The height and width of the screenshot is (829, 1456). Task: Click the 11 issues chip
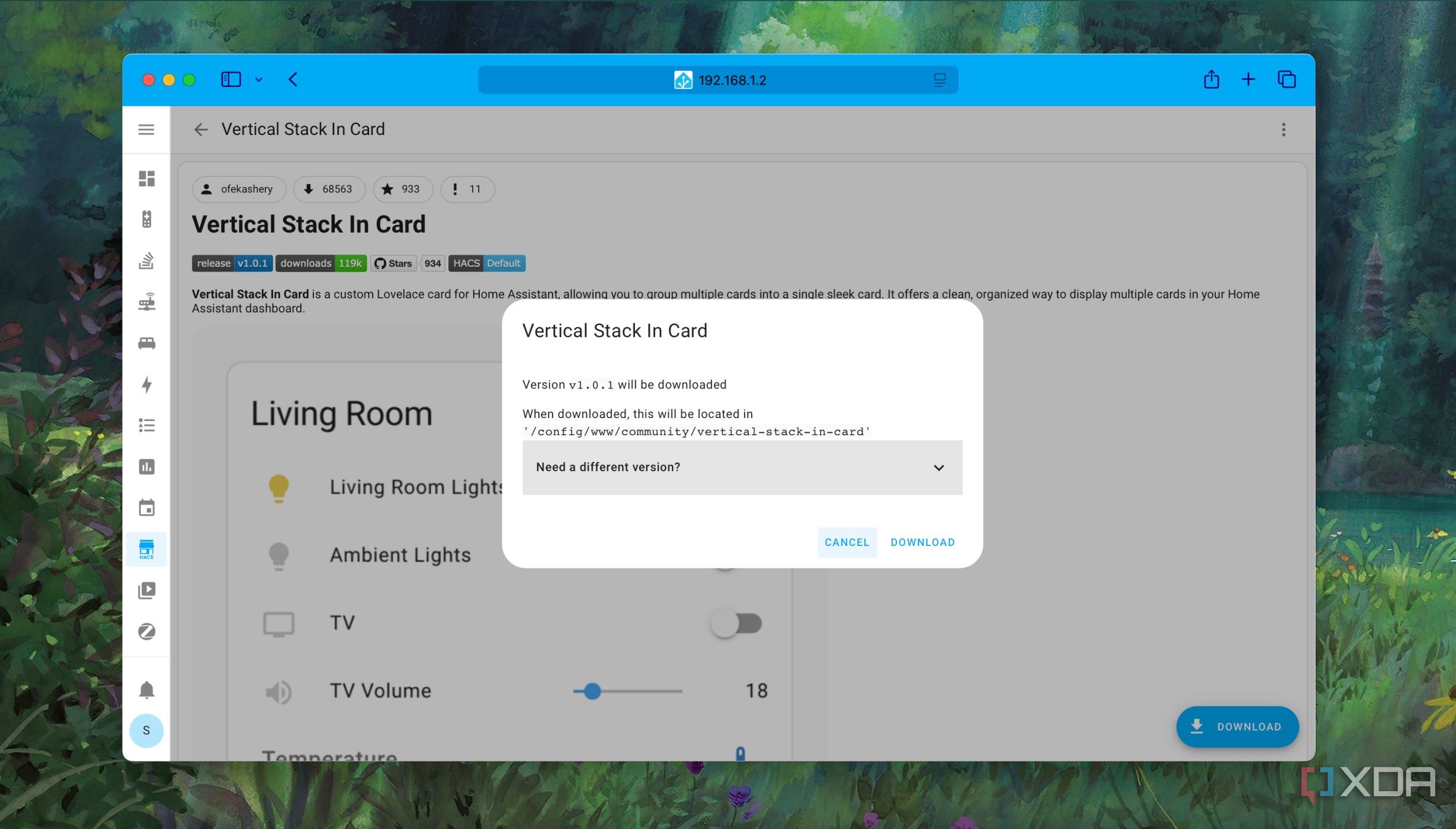click(x=467, y=189)
